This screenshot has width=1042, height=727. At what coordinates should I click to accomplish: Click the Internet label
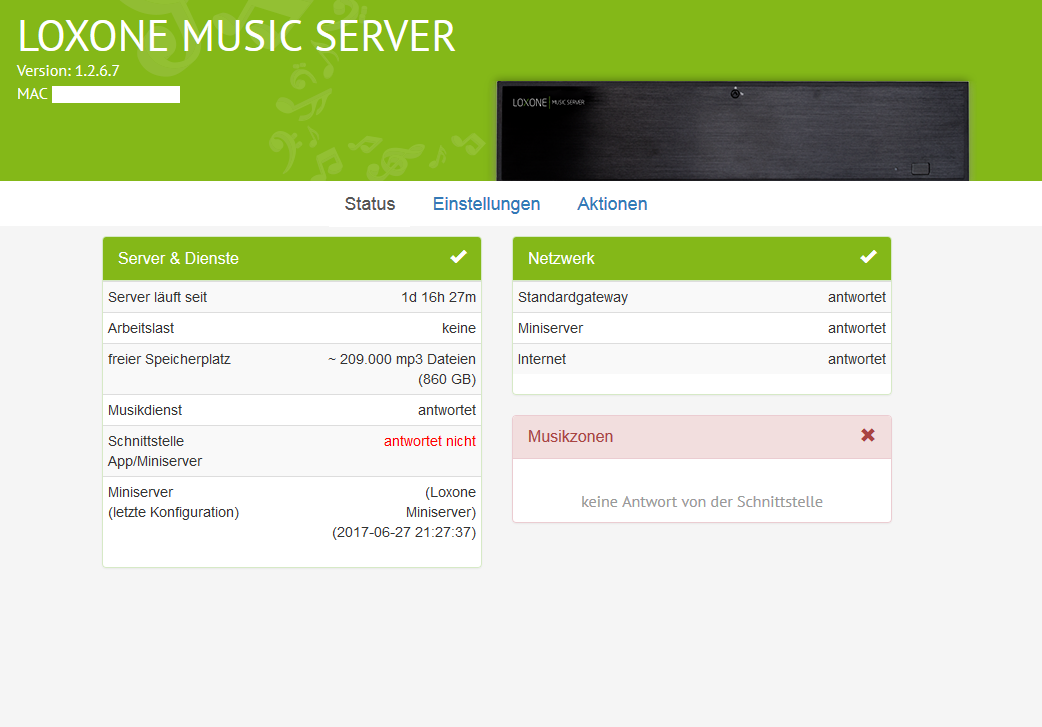point(542,360)
